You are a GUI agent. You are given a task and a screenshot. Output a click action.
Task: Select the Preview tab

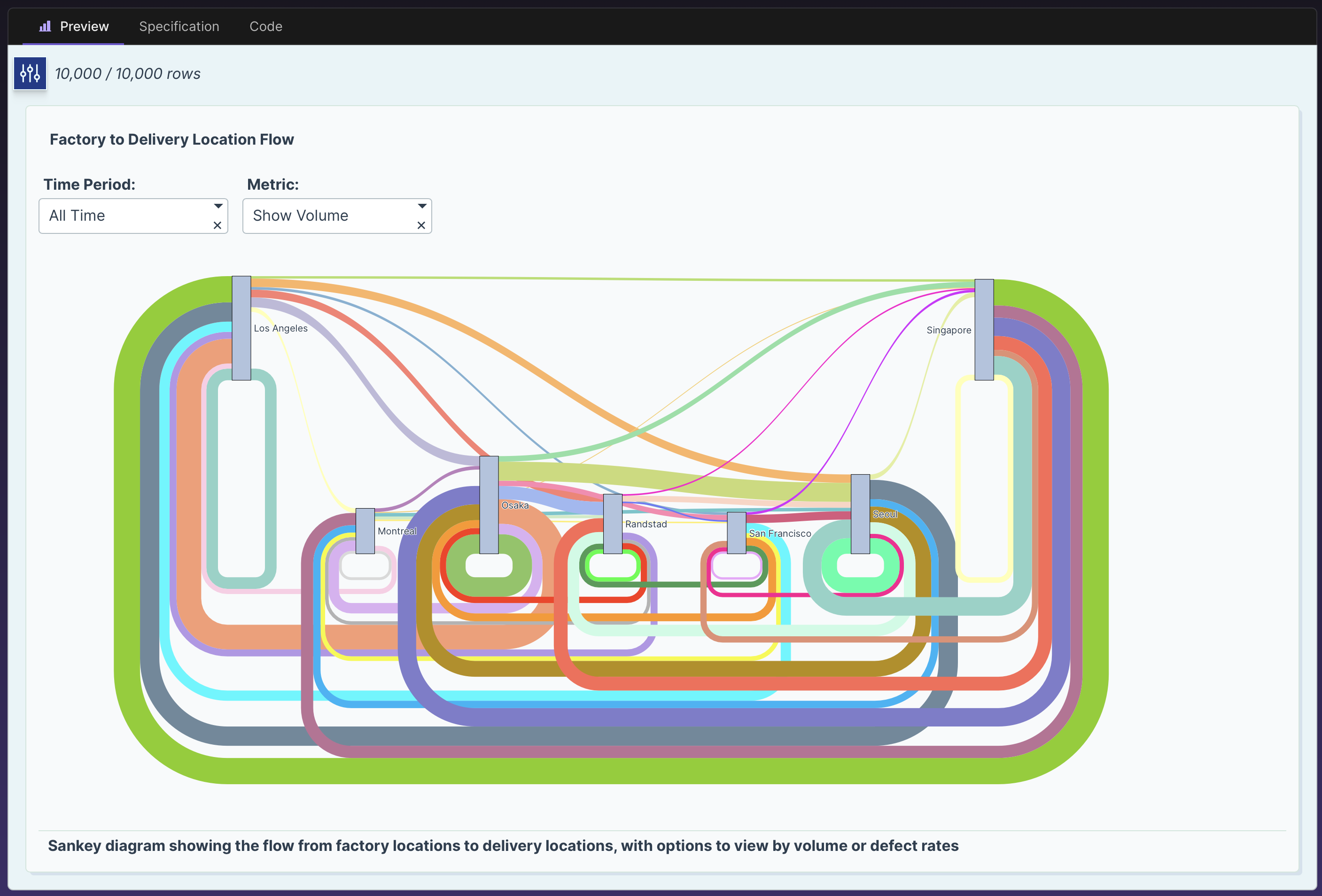point(84,26)
